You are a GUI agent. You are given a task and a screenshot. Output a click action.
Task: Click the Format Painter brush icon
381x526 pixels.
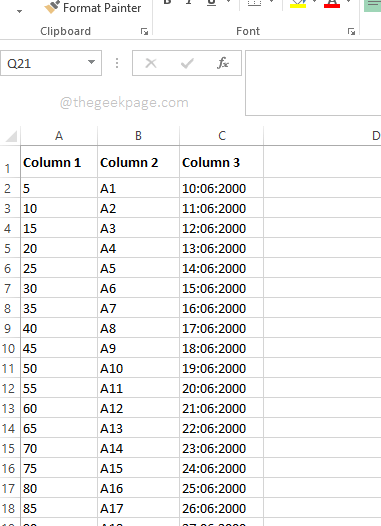[52, 7]
